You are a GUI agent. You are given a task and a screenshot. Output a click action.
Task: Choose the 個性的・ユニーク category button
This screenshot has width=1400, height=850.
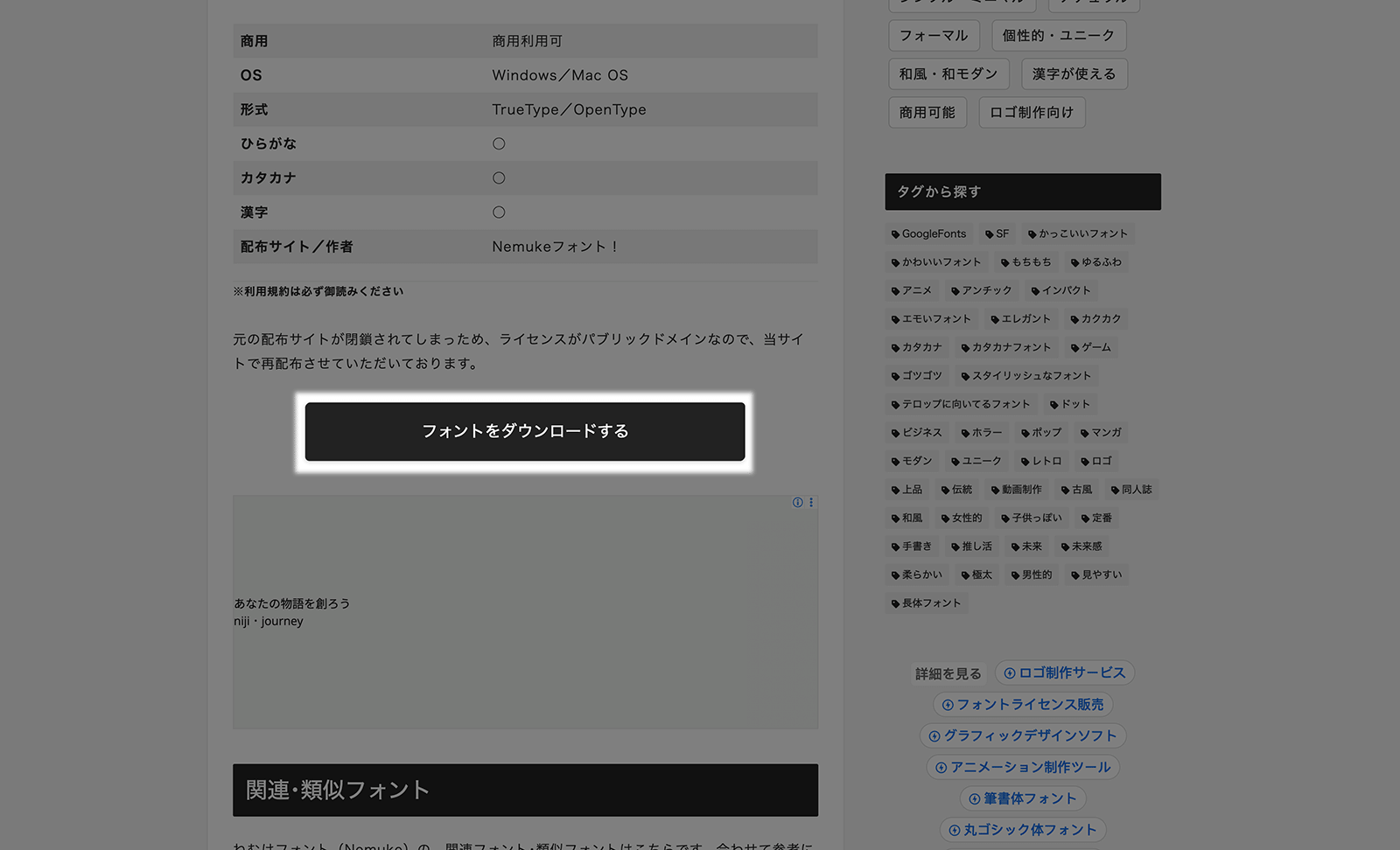click(x=1058, y=36)
